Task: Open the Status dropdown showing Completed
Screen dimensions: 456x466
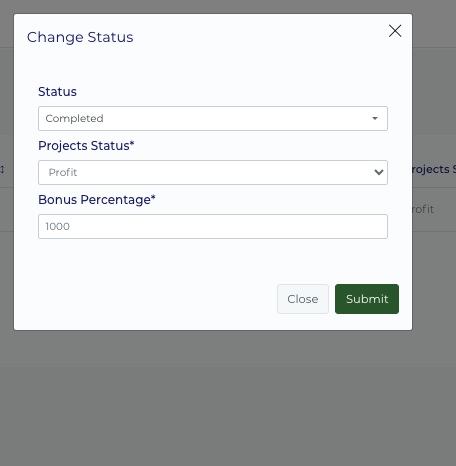Action: 213,118
